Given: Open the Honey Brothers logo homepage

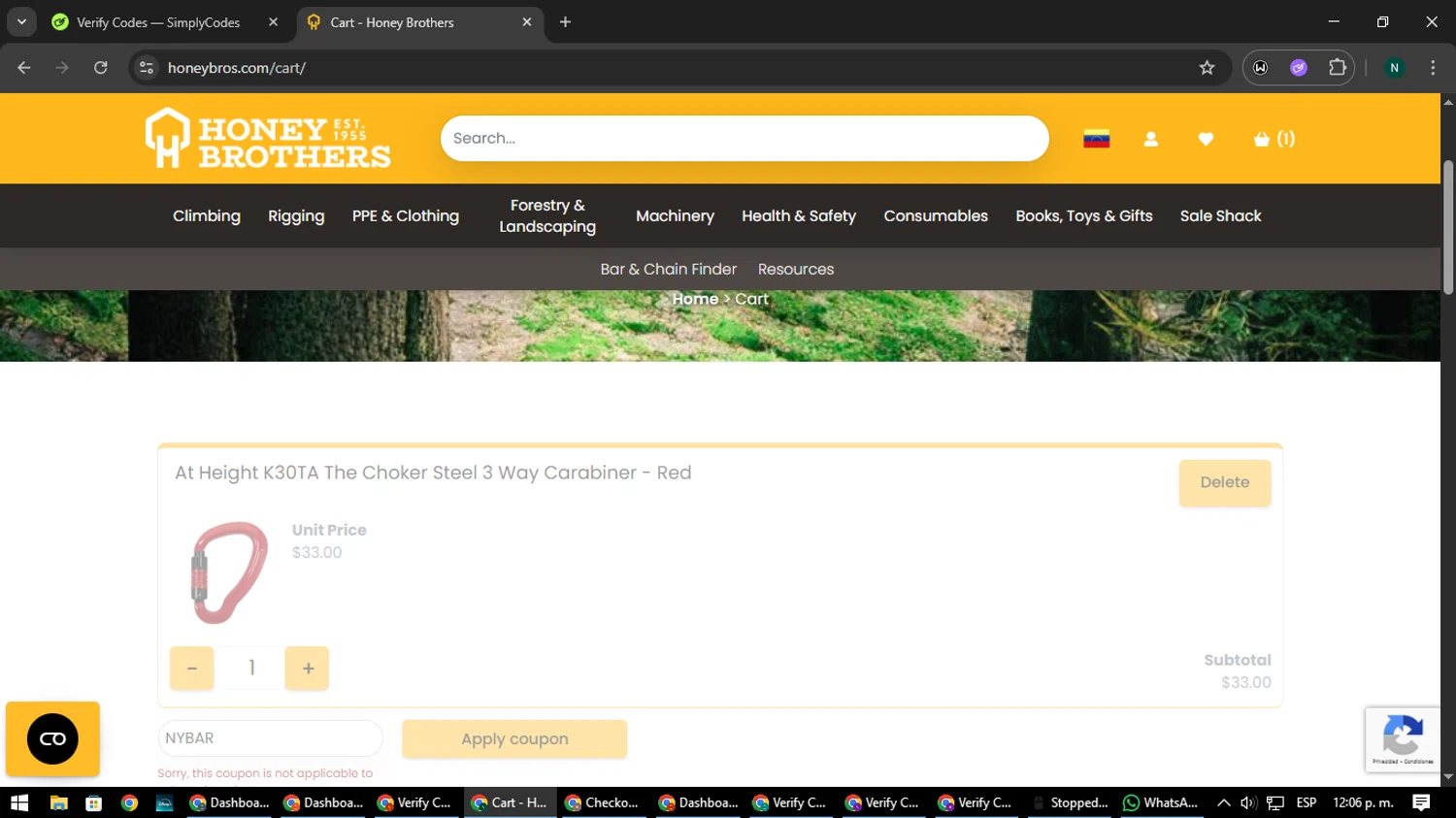Looking at the screenshot, I should pyautogui.click(x=268, y=138).
